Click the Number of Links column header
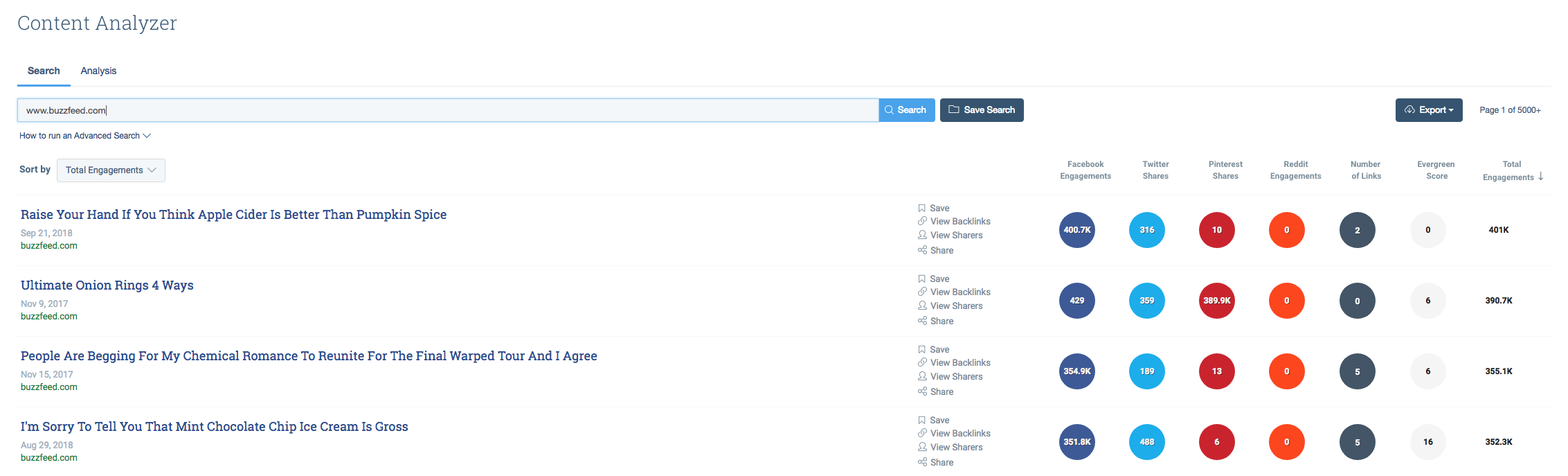Image resolution: width=1568 pixels, height=476 pixels. [1366, 170]
